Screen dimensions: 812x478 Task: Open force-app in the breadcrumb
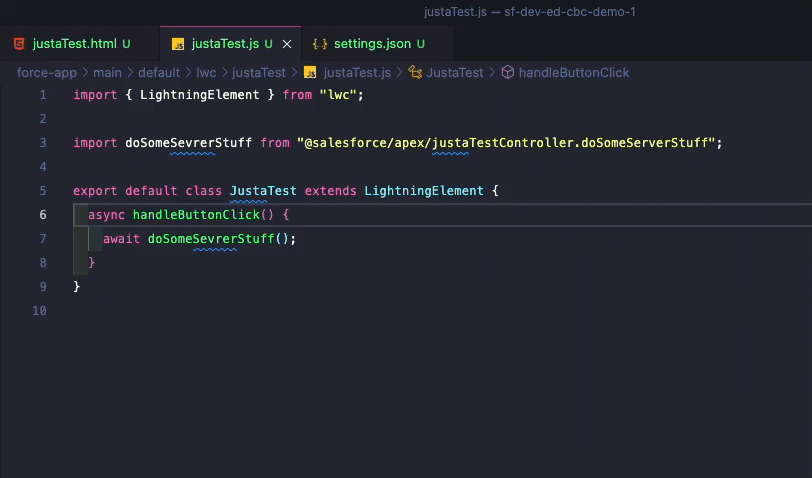[x=47, y=73]
